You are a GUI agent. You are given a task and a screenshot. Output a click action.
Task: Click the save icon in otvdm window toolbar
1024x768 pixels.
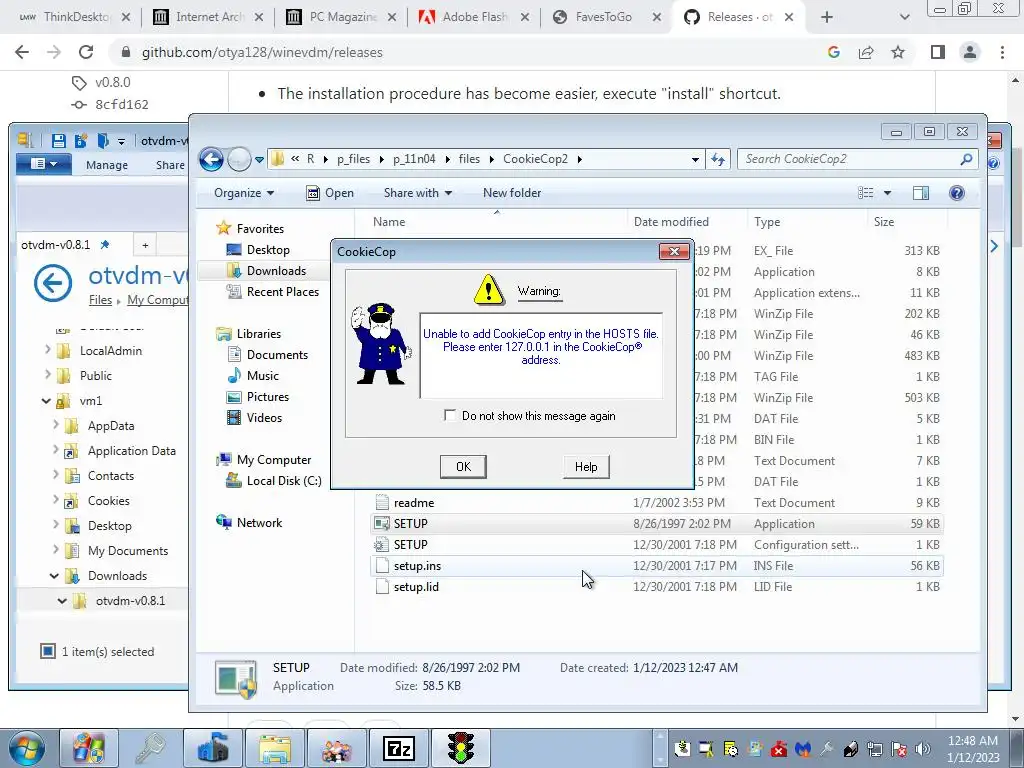tap(59, 140)
